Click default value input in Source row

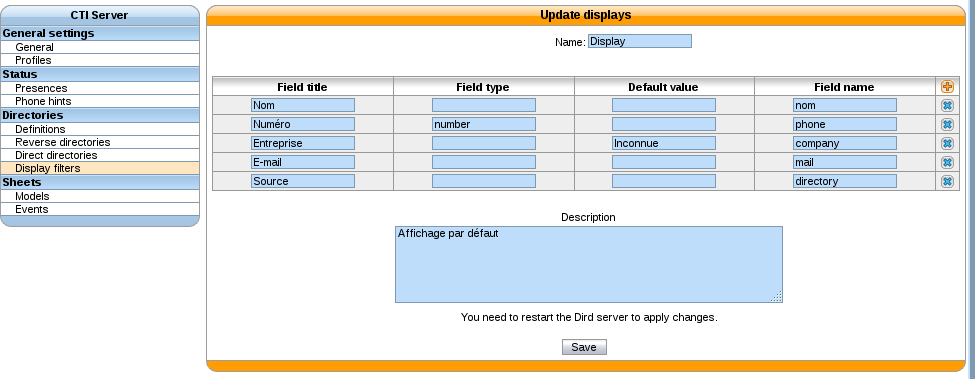[x=664, y=181]
